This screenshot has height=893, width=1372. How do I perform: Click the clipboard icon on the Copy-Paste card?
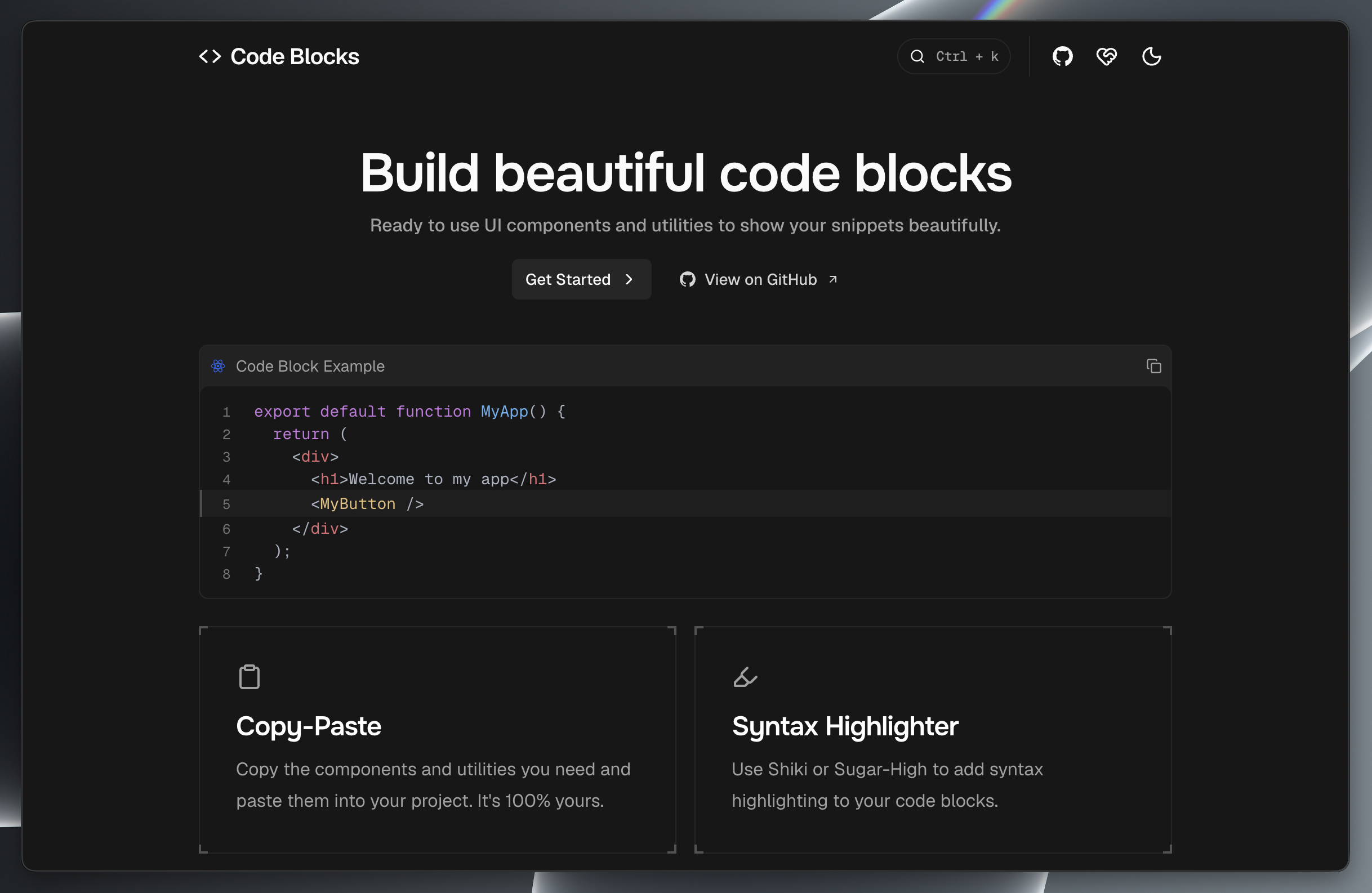tap(249, 676)
